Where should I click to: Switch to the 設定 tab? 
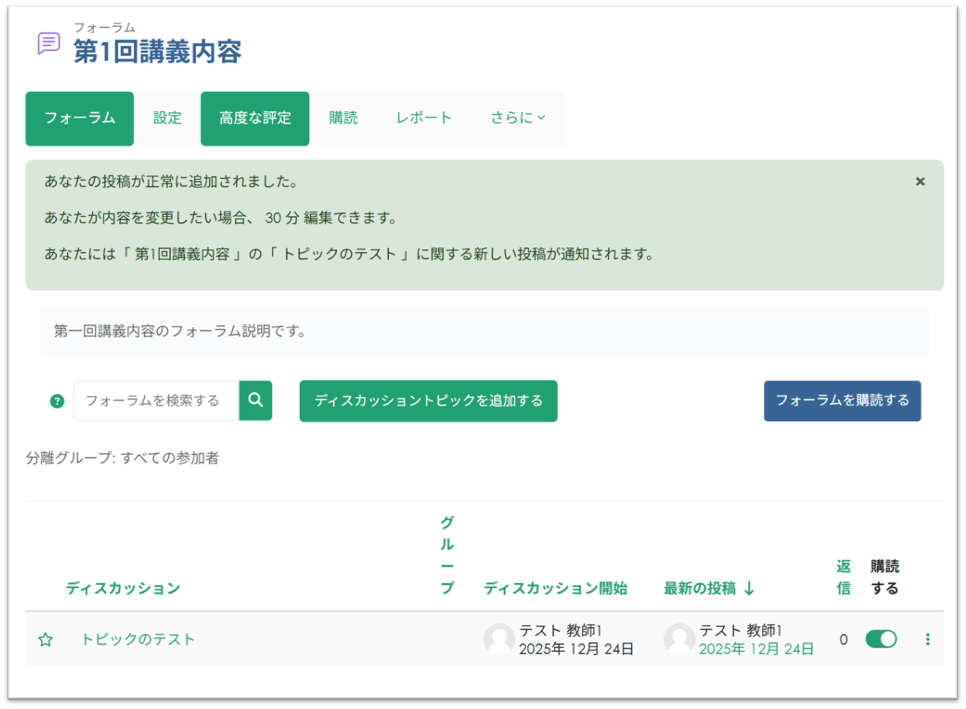point(167,118)
